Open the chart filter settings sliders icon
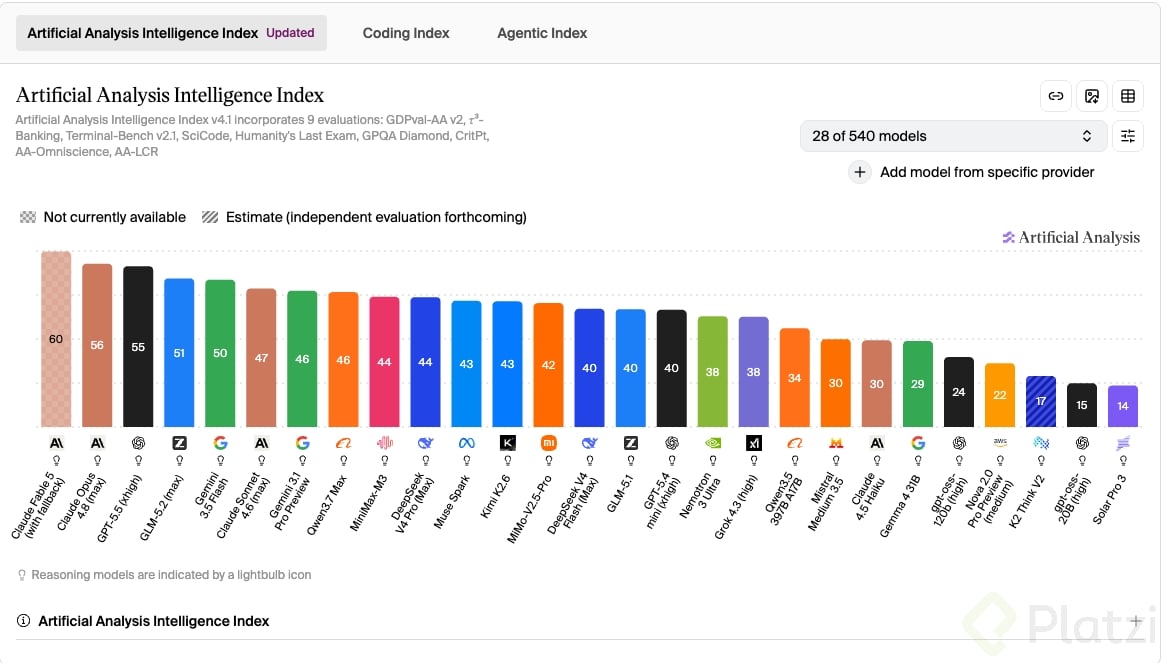Viewport: 1168px width, 663px height. [x=1128, y=136]
